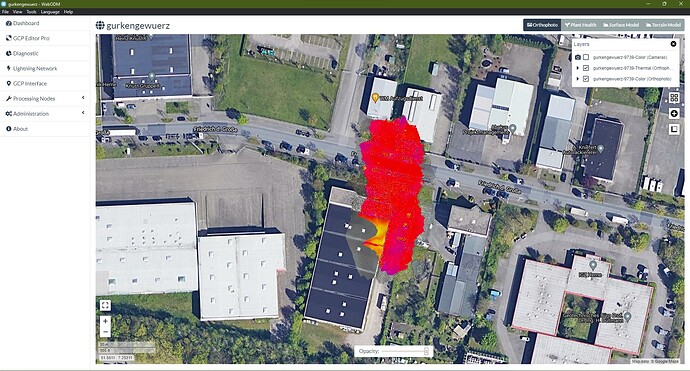This screenshot has width=690, height=371.
Task: Expand the Administration submenu arrow
Action: 83,113
